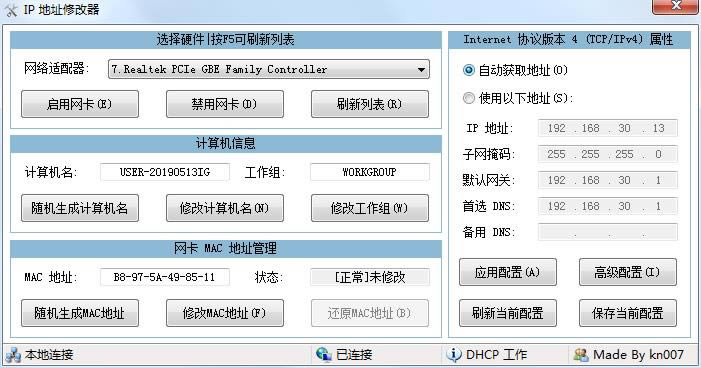
Task: Click Made By kn007 text
Action: pos(638,355)
